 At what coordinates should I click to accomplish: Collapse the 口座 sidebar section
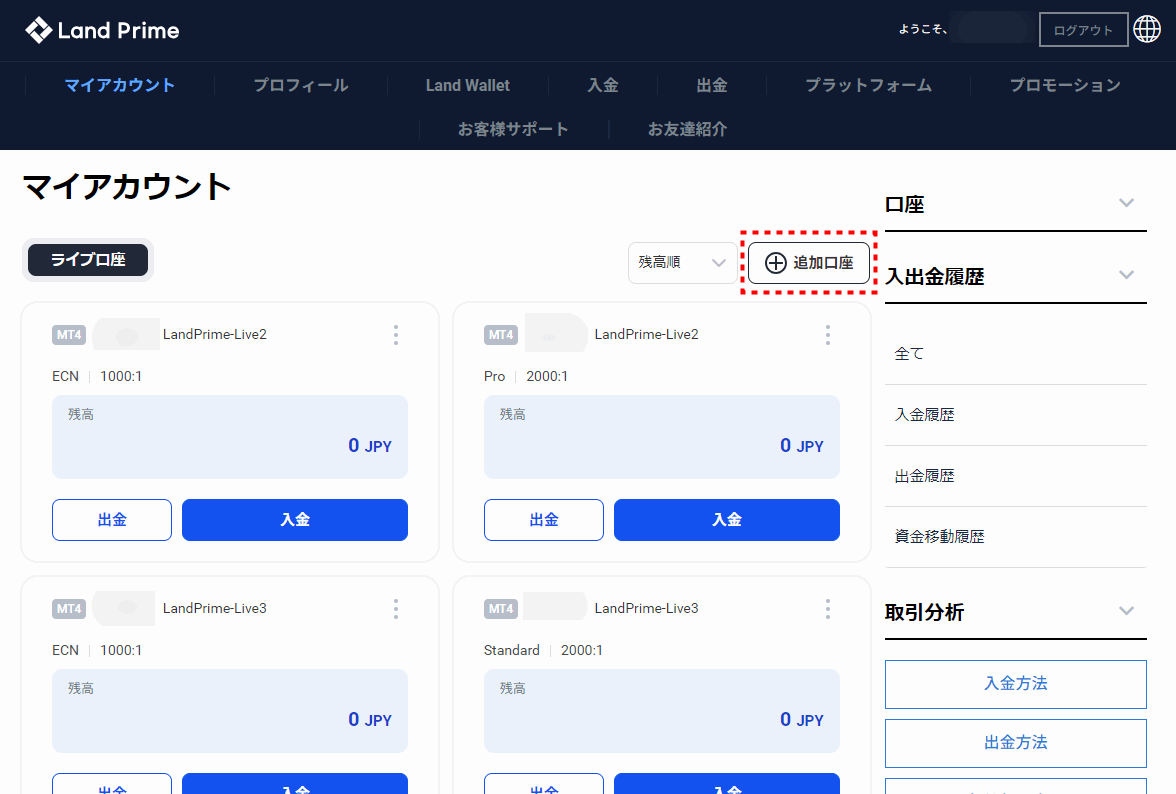[1126, 203]
